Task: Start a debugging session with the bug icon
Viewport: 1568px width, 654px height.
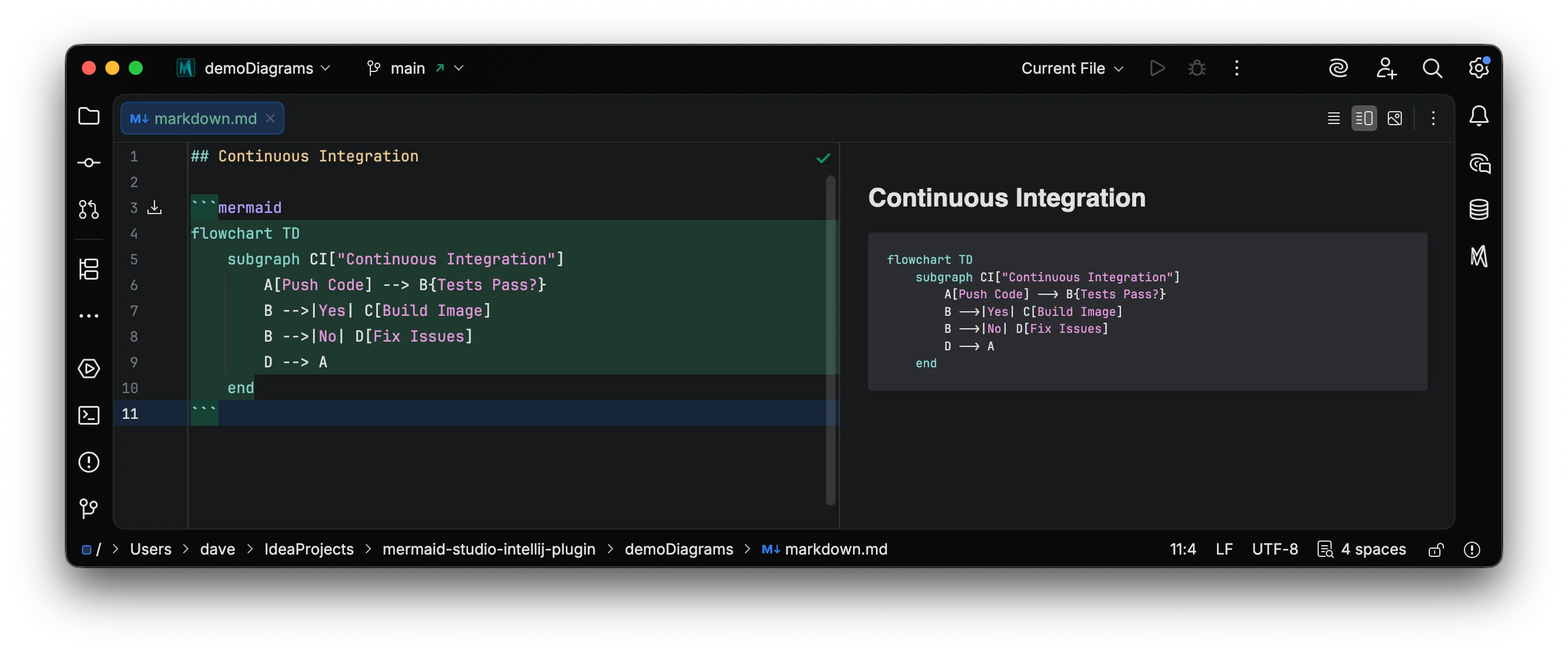Action: click(x=1196, y=67)
